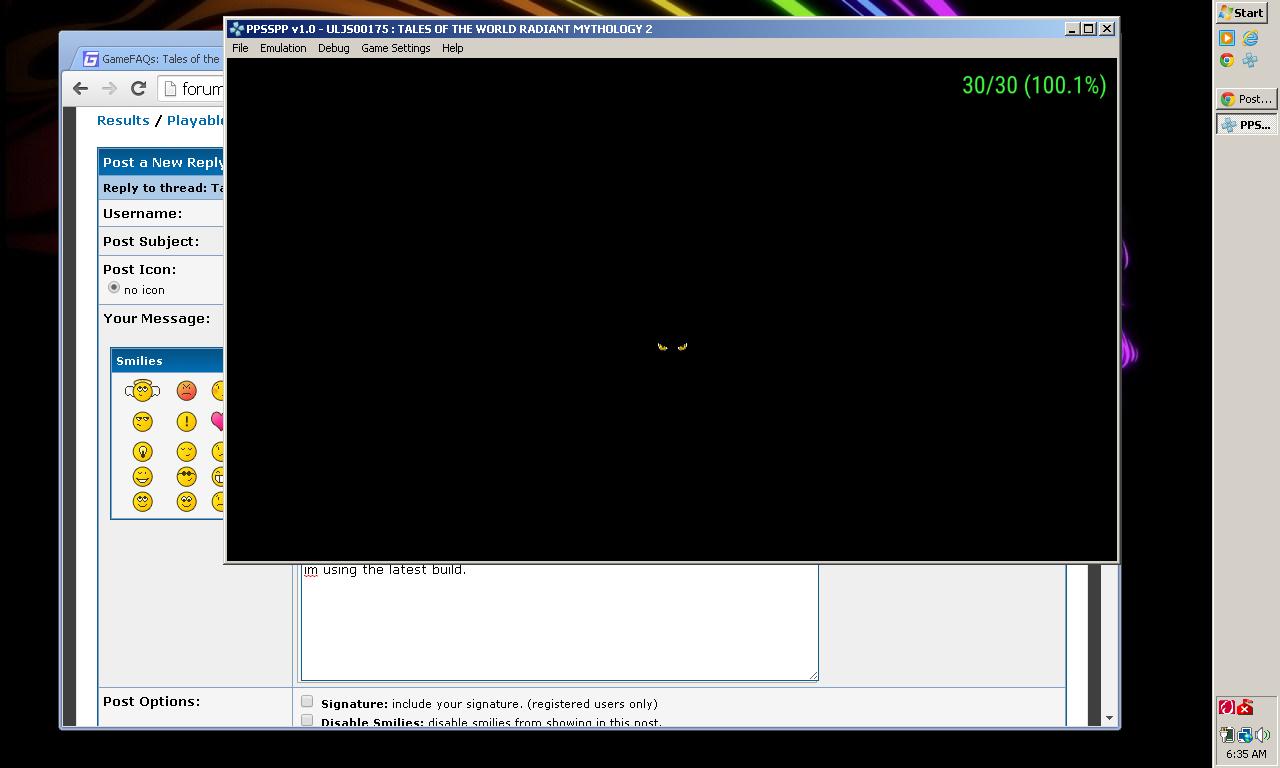Insert the red angry face smiley
Screen dimensions: 1280x768
coord(186,391)
